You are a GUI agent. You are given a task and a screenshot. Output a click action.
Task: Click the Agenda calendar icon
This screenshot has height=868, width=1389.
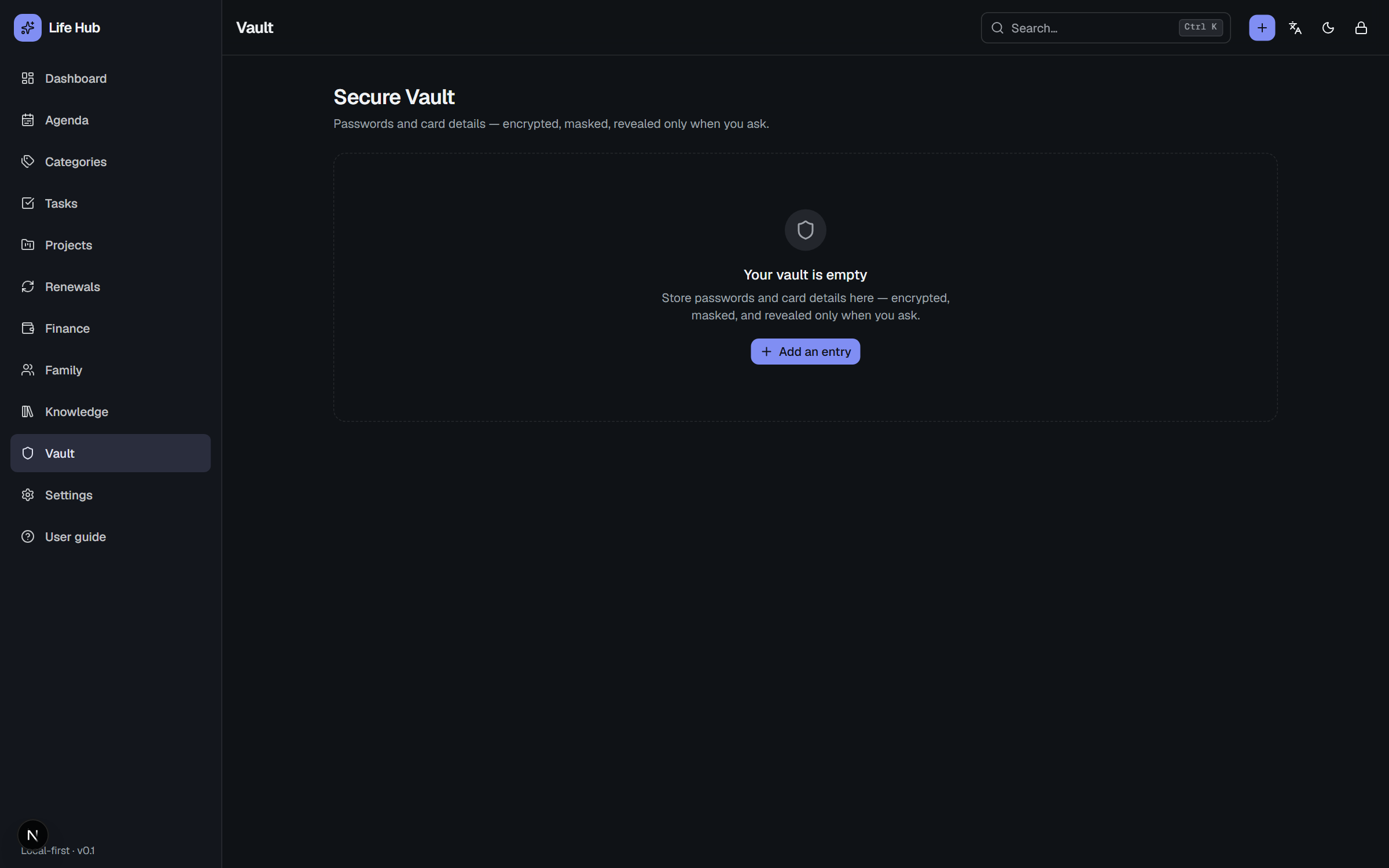(27, 120)
